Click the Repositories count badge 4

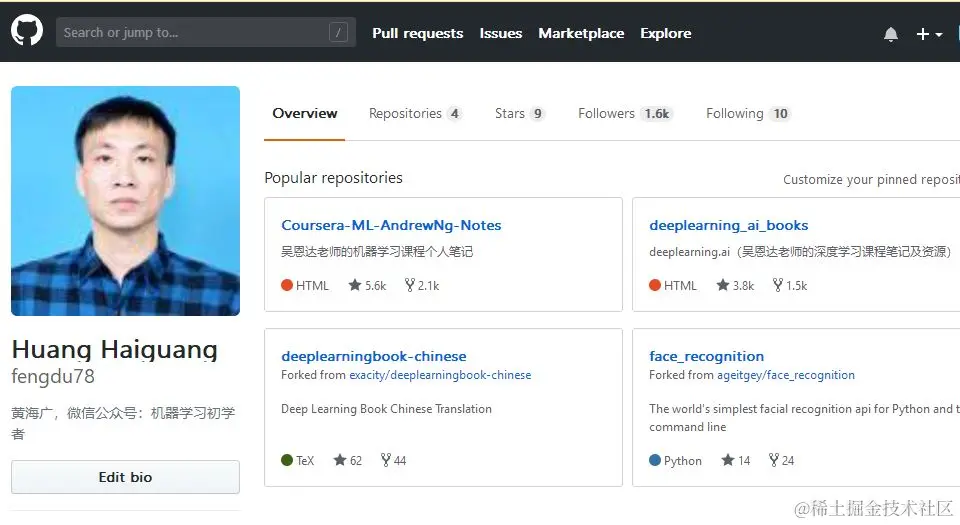pos(454,113)
